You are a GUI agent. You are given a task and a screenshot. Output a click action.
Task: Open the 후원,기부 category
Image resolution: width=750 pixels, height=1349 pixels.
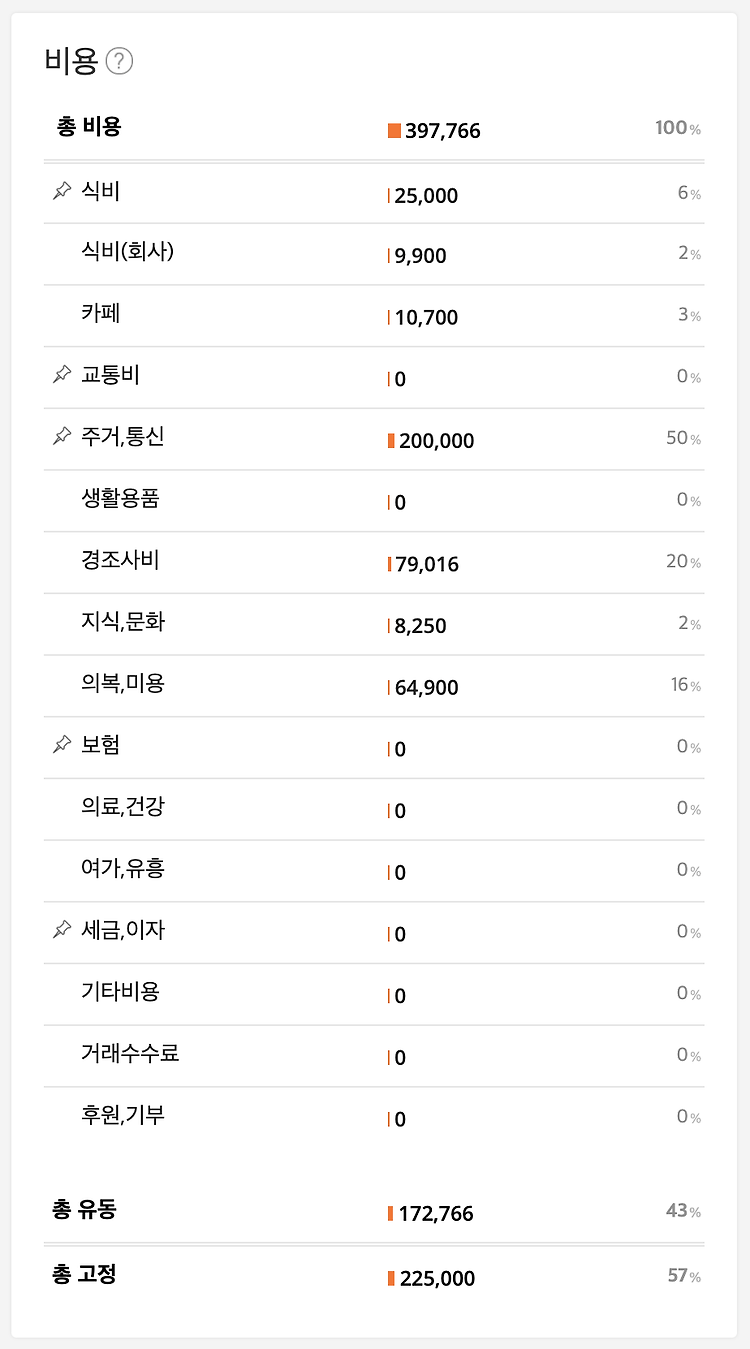pos(374,1118)
